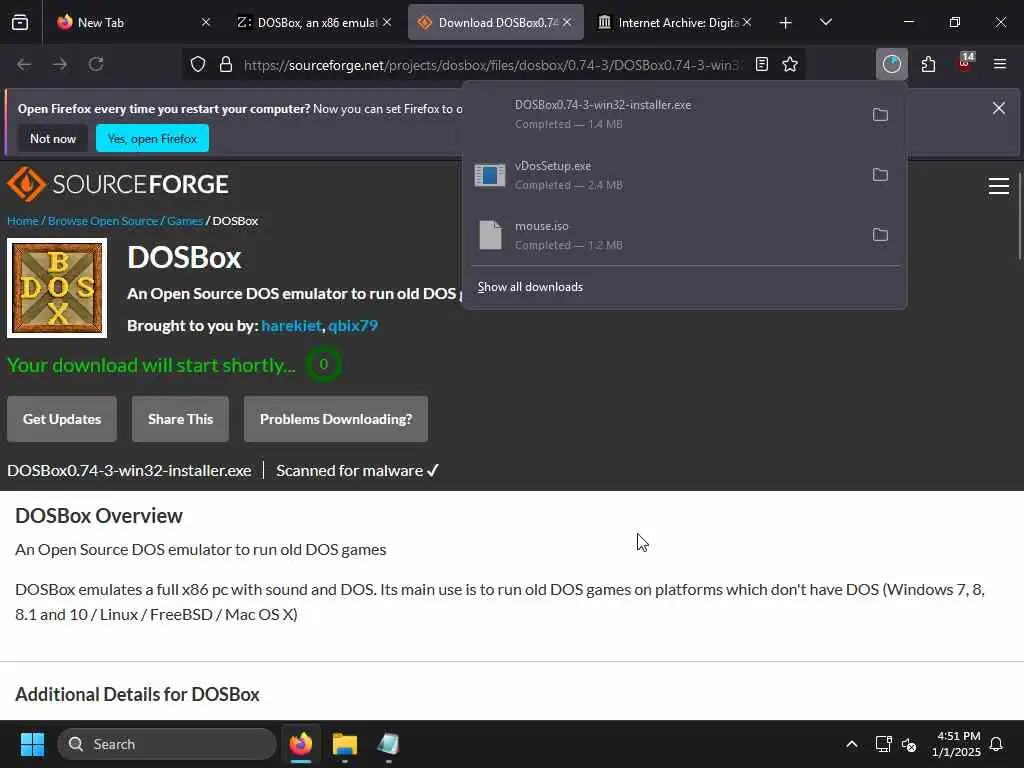Click the downloads toolbar button

pos(891,64)
